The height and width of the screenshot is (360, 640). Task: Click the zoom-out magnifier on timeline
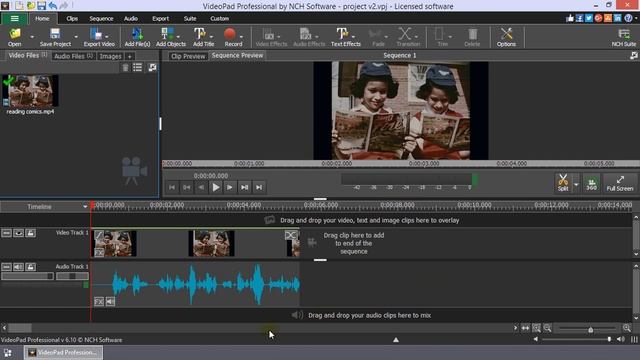[547, 328]
